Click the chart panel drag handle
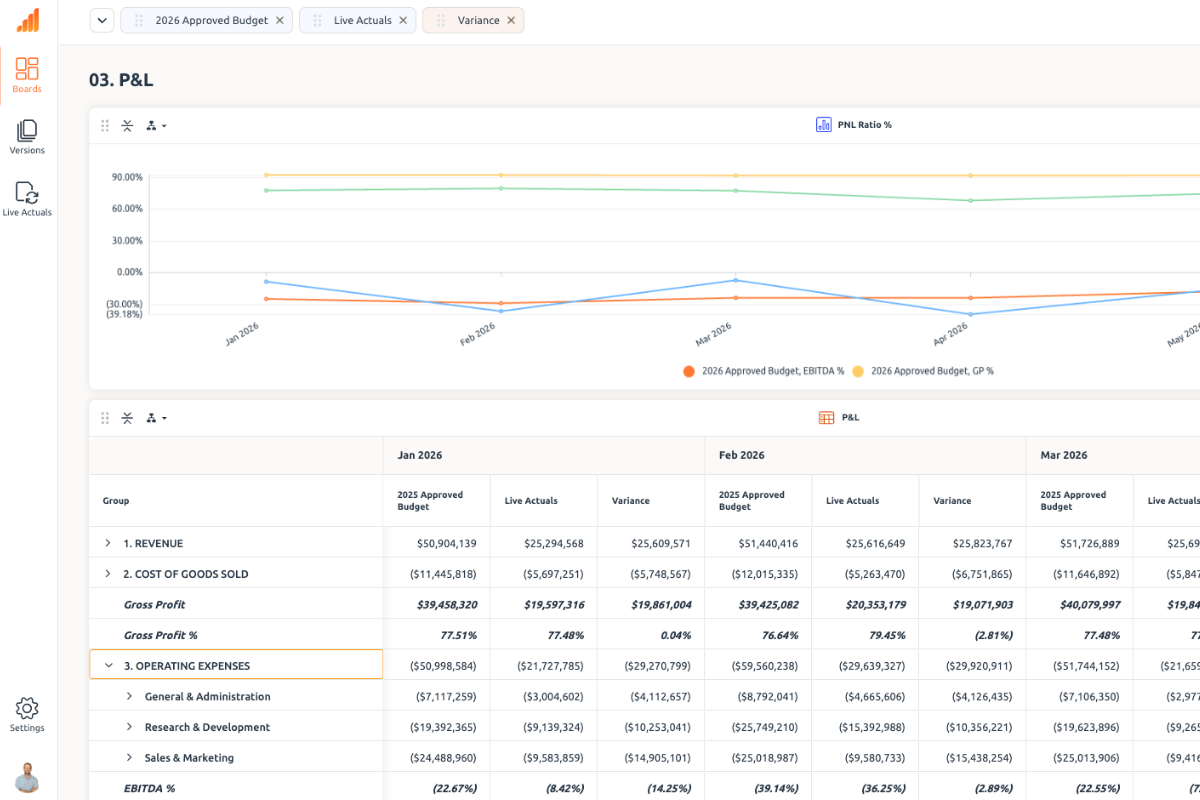Screen dimensions: 1200x800 point(105,126)
